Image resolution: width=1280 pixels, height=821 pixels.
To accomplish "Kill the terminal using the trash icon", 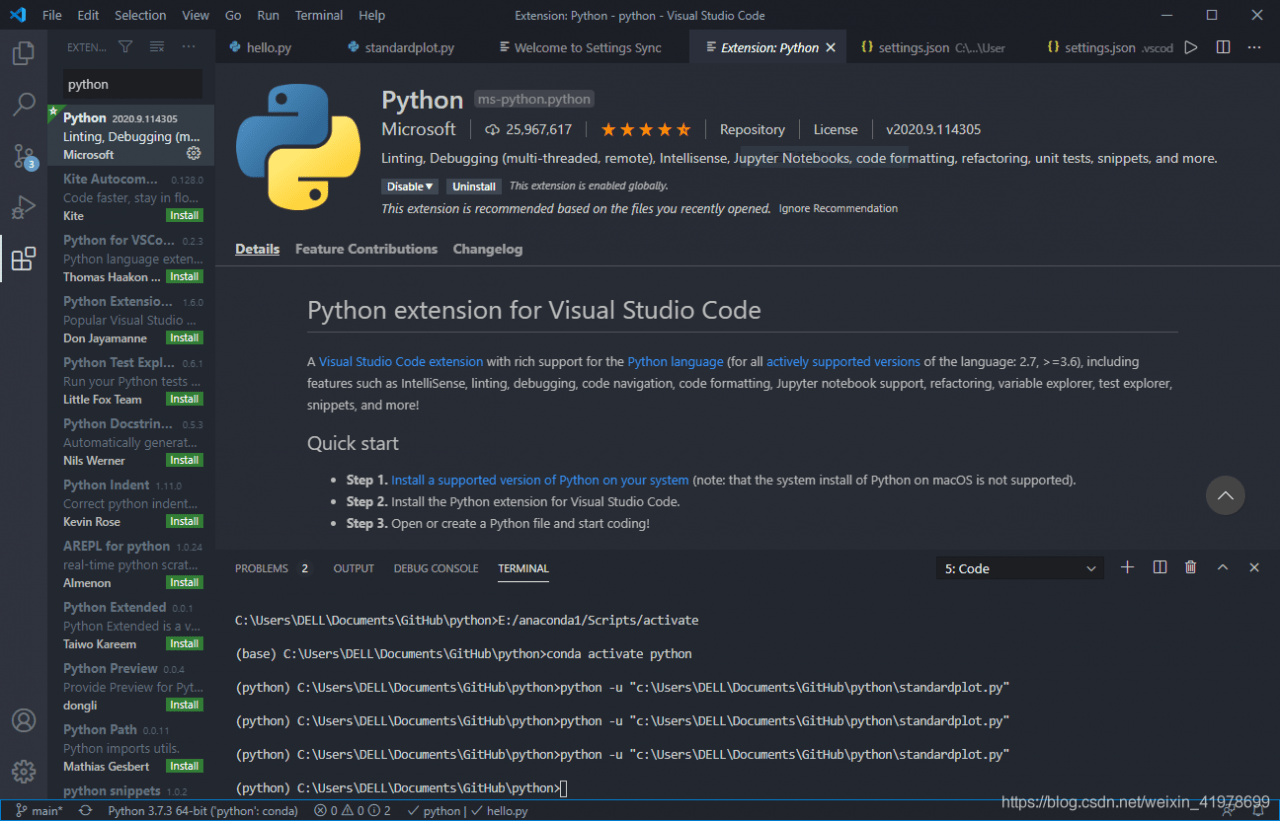I will click(x=1190, y=567).
